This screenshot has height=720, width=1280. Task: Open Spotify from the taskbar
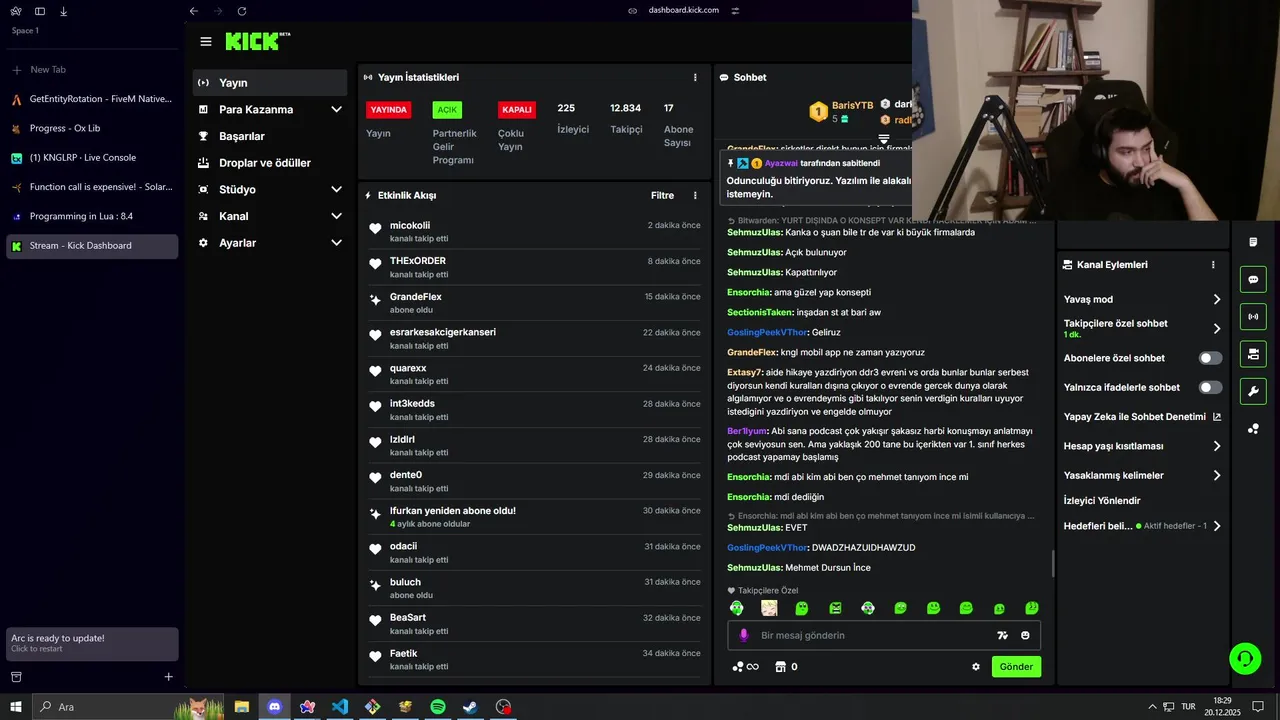coord(438,707)
